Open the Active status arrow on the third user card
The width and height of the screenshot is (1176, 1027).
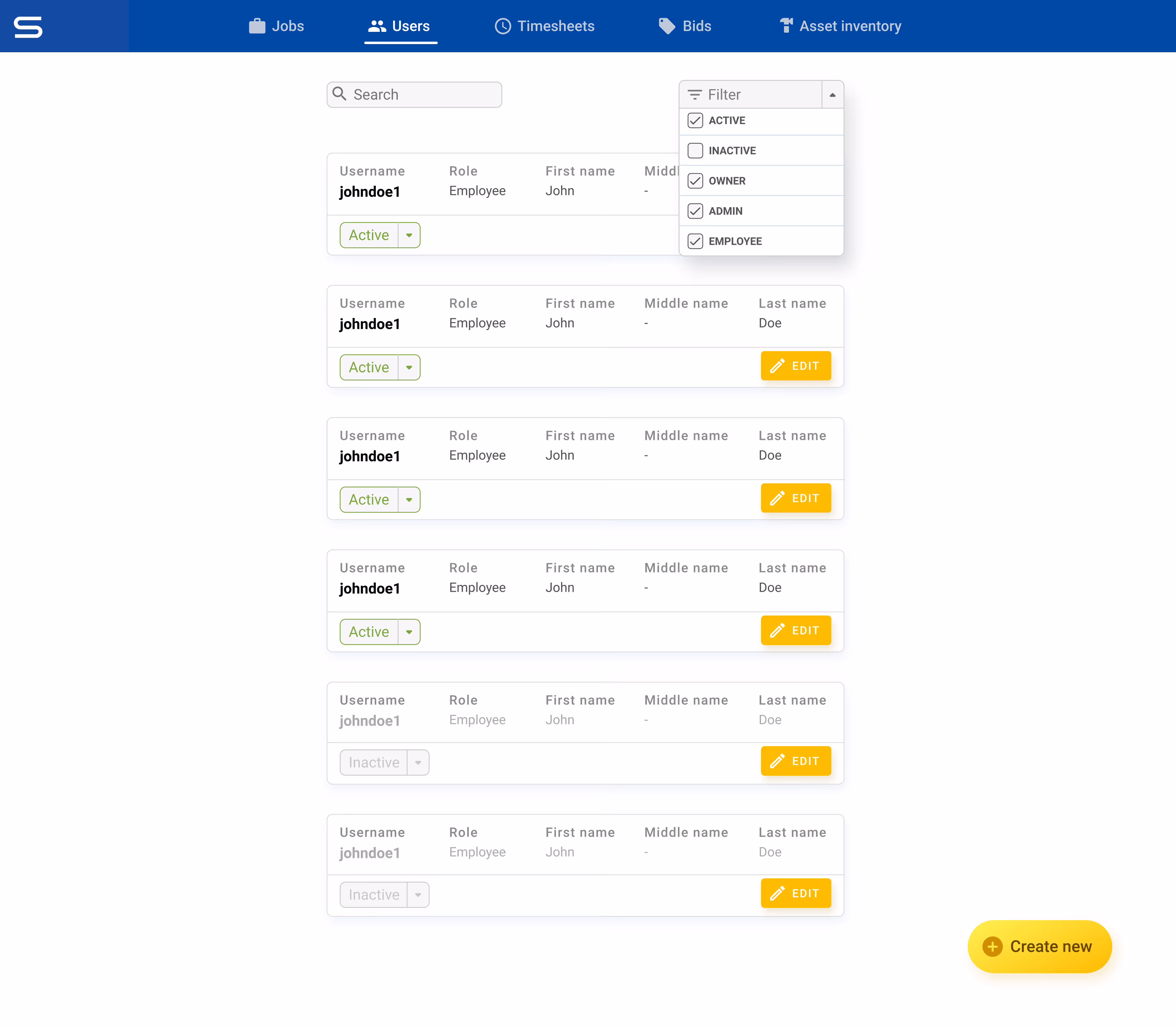coord(409,500)
